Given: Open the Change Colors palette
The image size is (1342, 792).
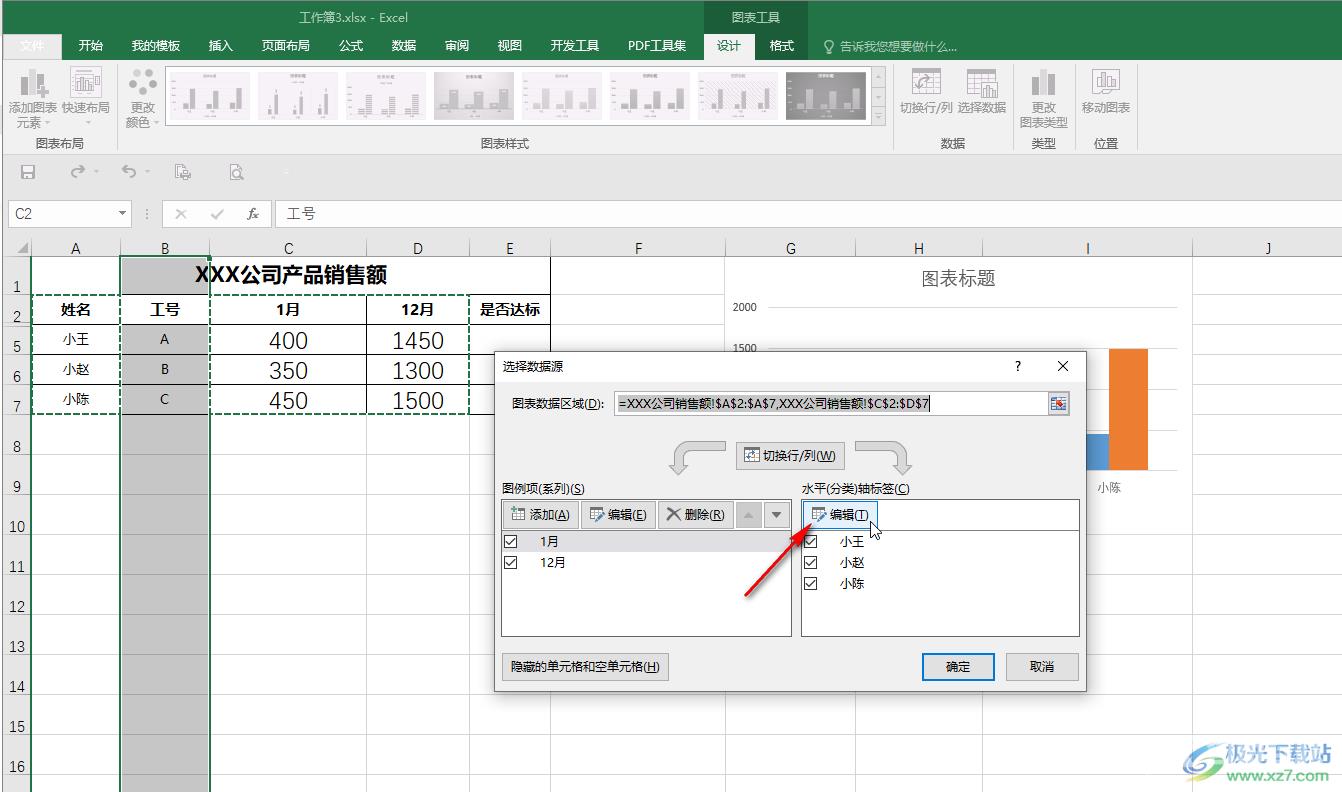Looking at the screenshot, I should (143, 98).
